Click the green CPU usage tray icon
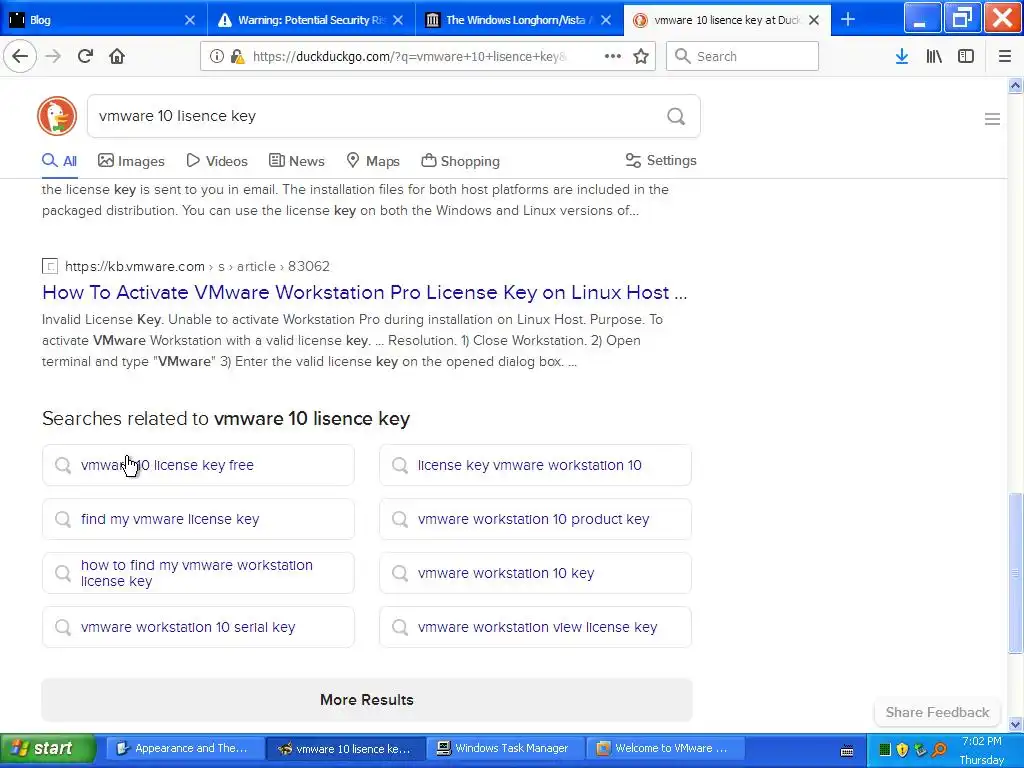 point(885,750)
